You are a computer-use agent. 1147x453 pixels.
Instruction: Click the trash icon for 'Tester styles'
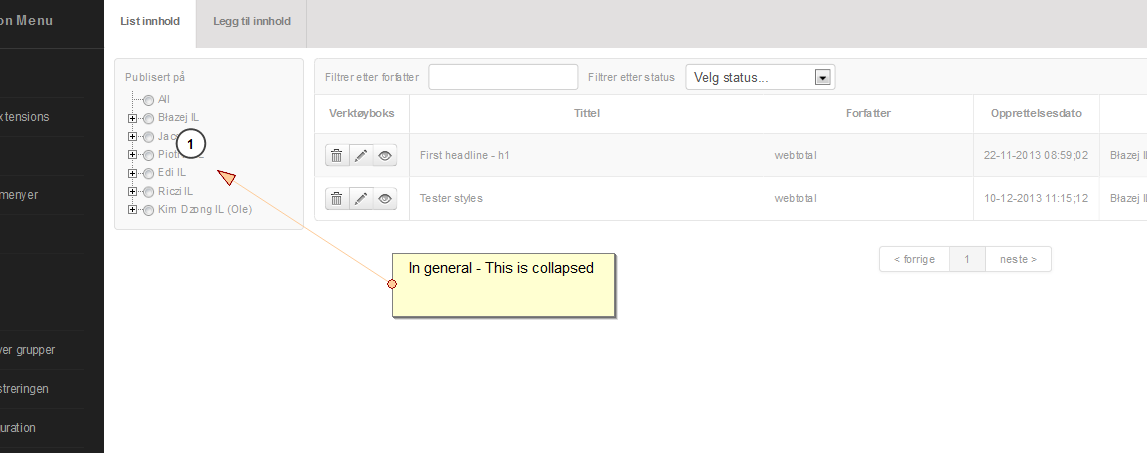coord(337,198)
